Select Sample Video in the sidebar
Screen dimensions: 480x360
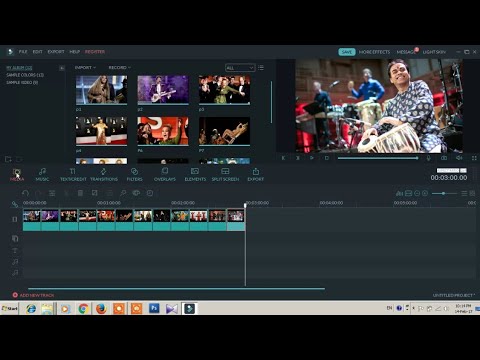click(x=22, y=82)
